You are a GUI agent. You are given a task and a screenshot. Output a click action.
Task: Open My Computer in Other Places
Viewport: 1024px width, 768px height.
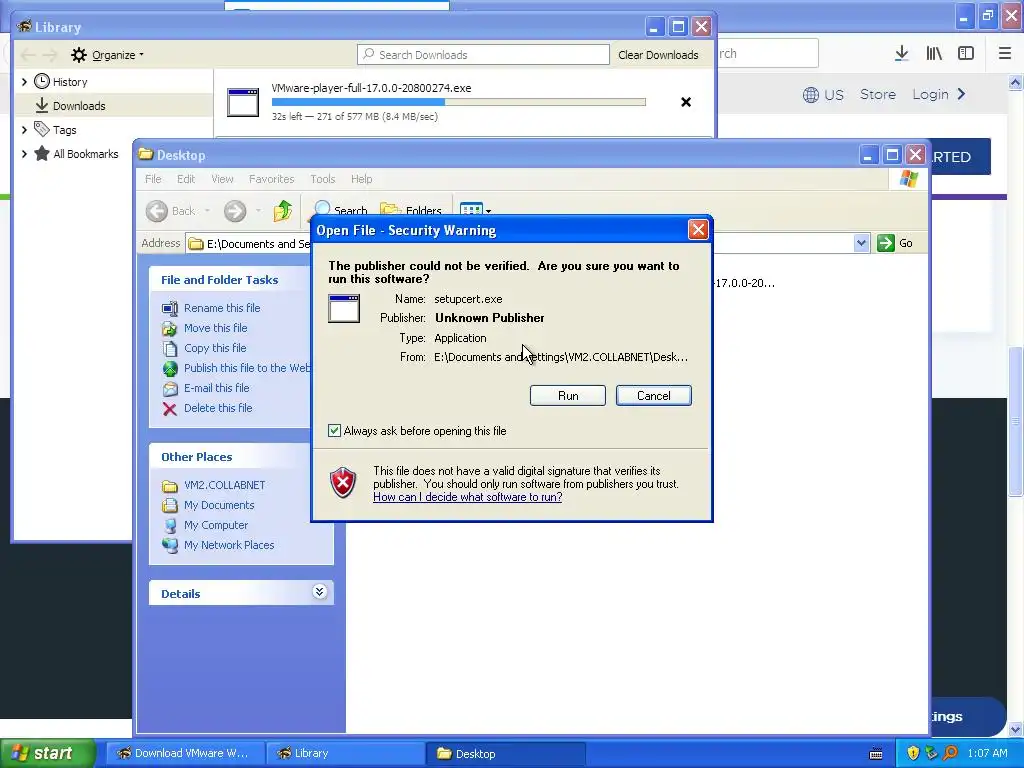click(216, 525)
